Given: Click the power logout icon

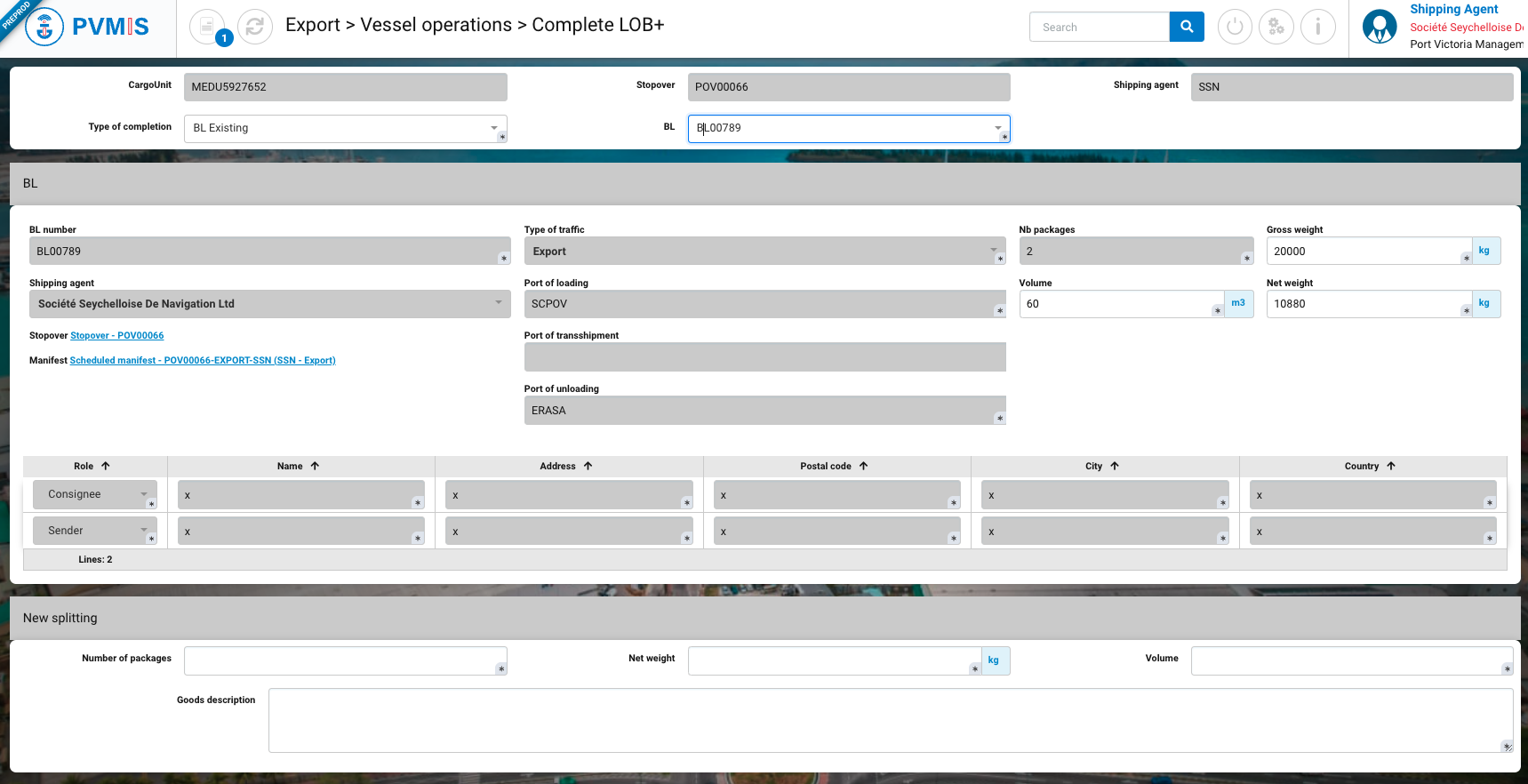Looking at the screenshot, I should (x=1235, y=27).
